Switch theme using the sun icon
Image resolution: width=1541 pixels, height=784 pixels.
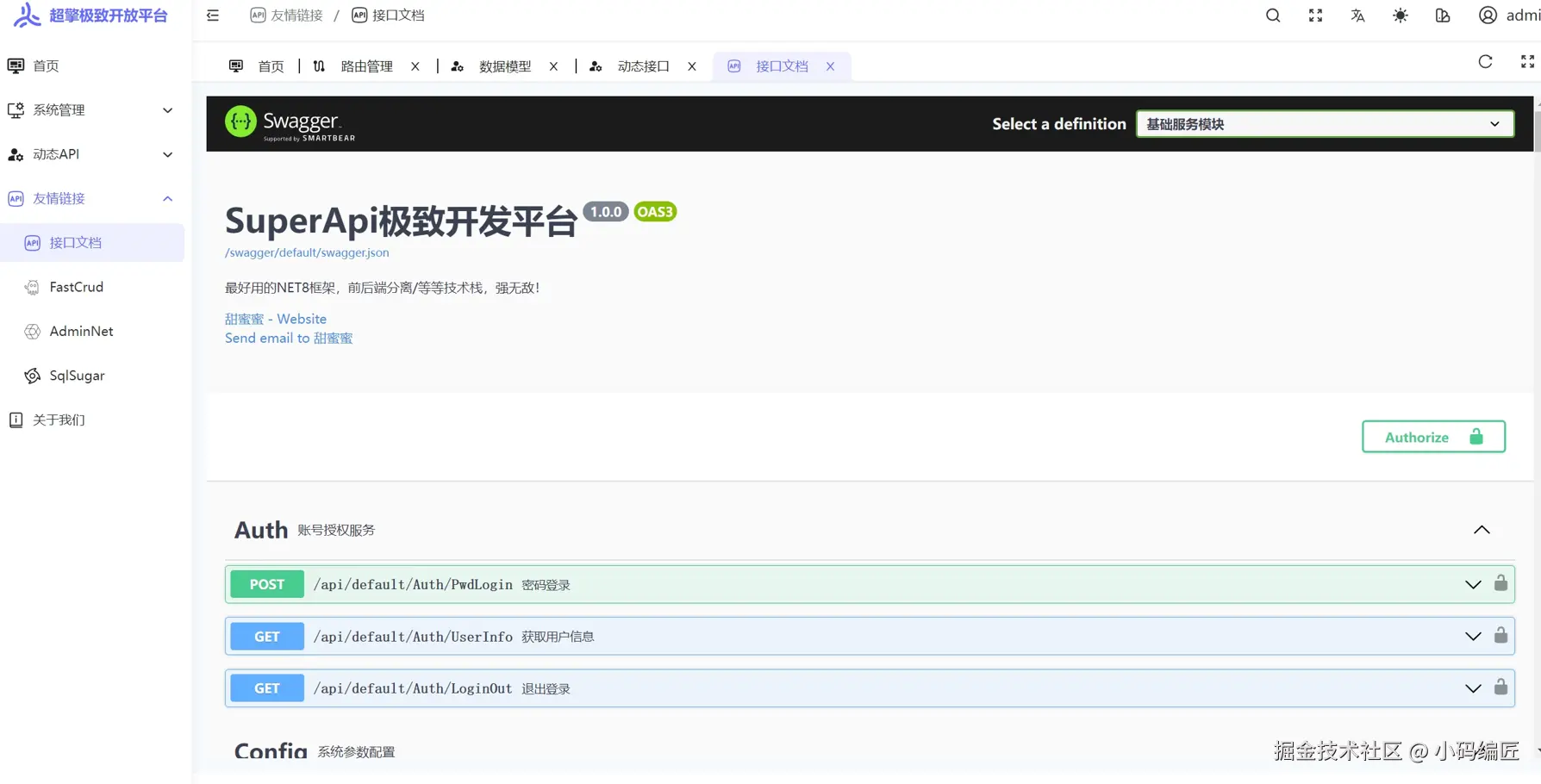[x=1400, y=15]
